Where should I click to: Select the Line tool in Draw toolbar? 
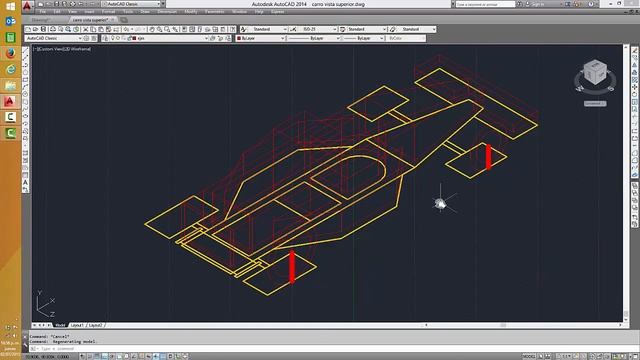pos(25,51)
